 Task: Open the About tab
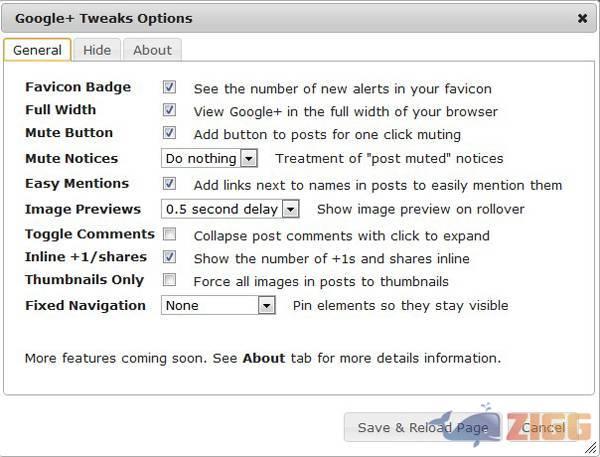pos(152,50)
